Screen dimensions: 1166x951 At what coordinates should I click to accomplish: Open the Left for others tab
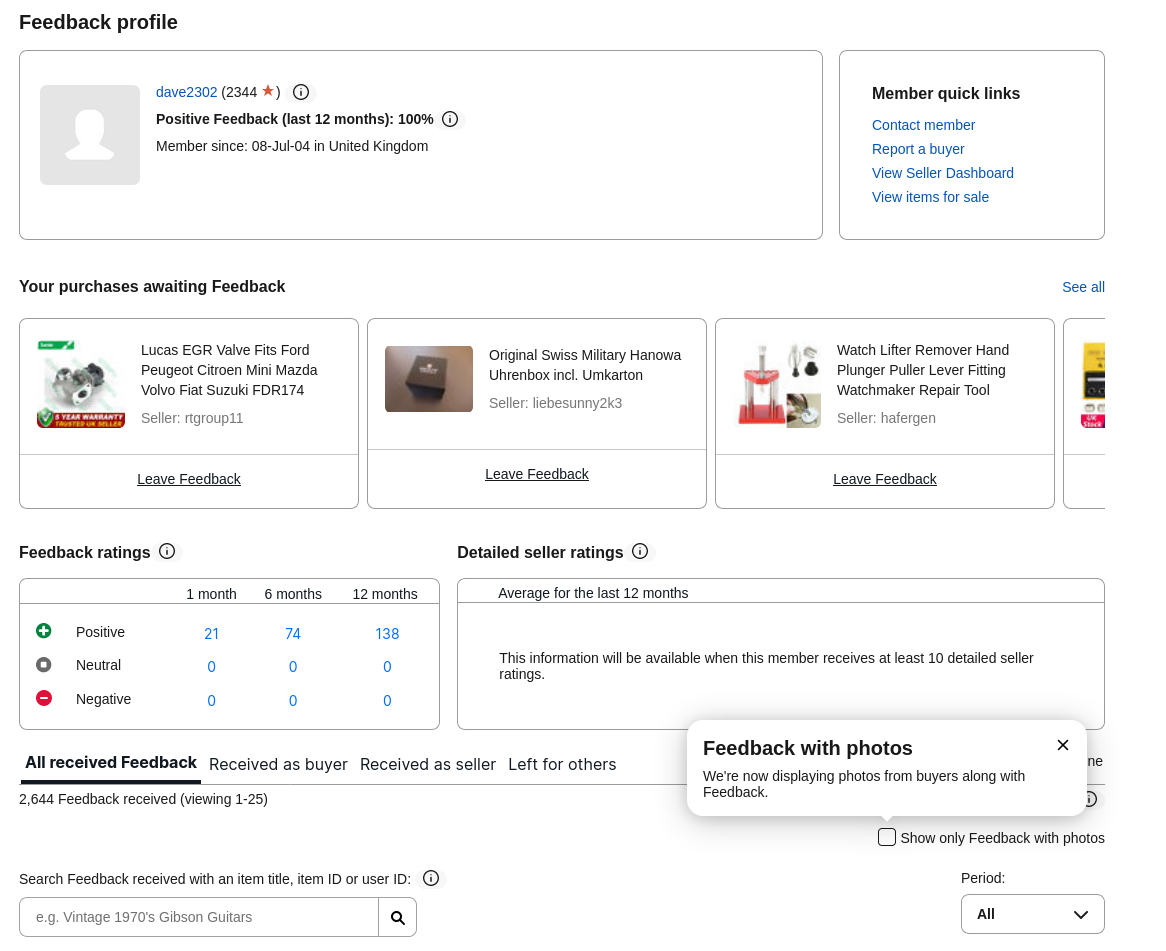click(562, 764)
